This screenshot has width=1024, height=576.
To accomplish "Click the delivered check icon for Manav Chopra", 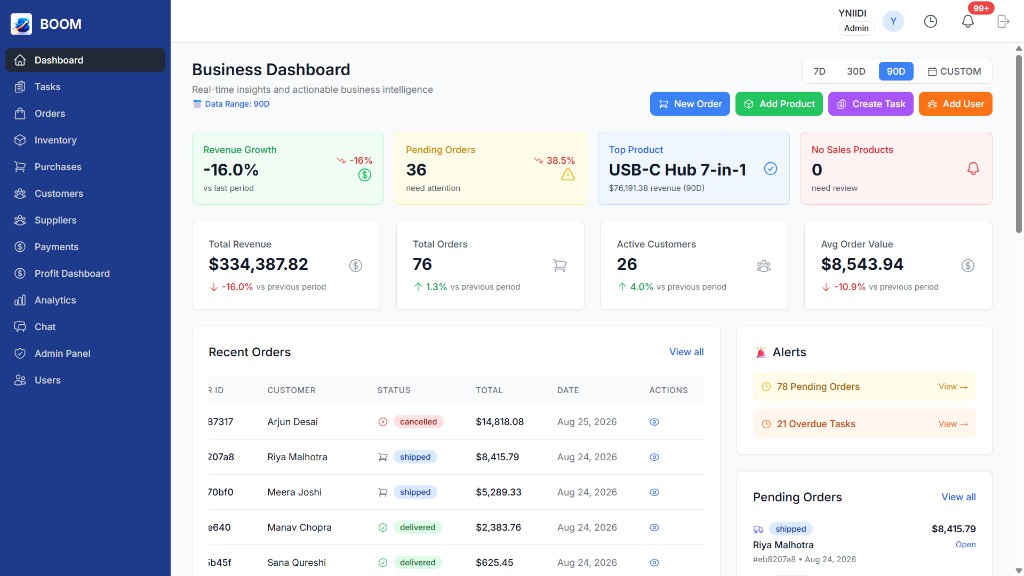I will click(383, 528).
